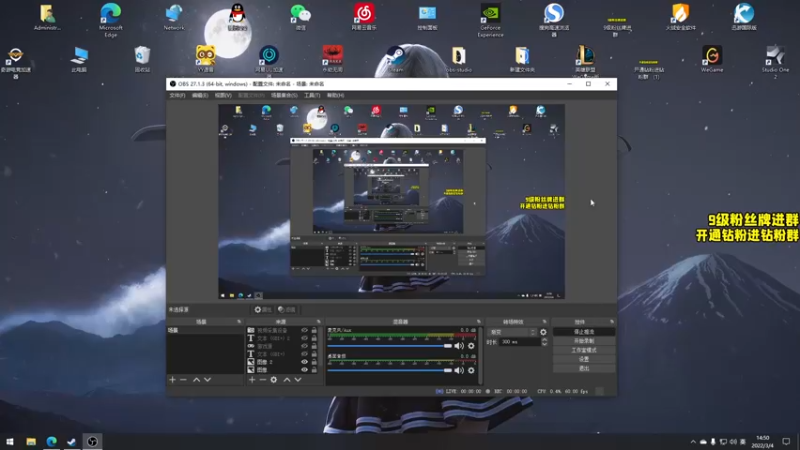800x450 pixels.
Task: Mute the 桌面音频 speaker icon
Action: (x=459, y=370)
